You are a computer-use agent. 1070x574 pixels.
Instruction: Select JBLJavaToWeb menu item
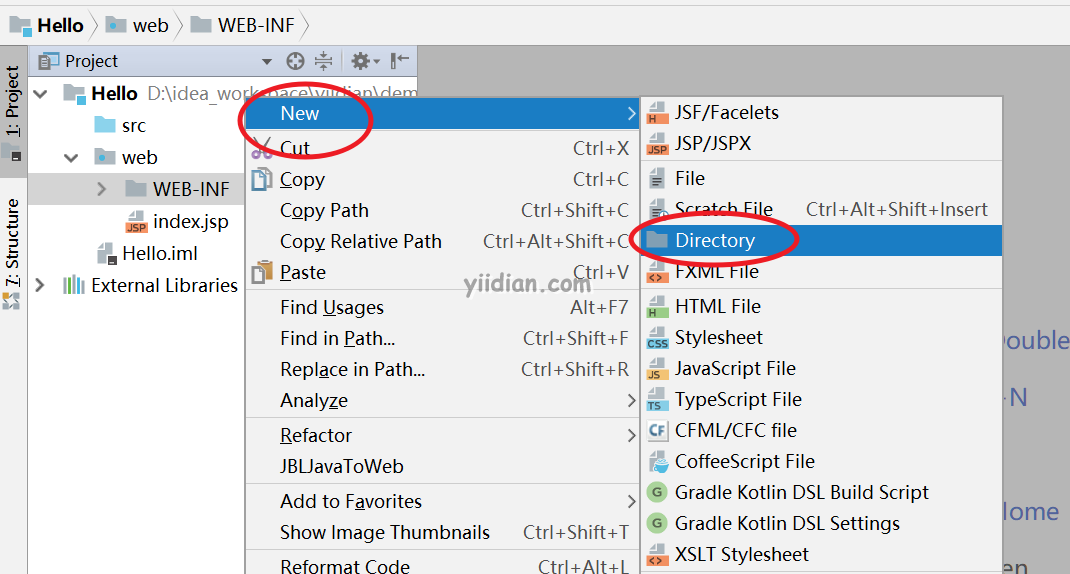tap(442, 467)
